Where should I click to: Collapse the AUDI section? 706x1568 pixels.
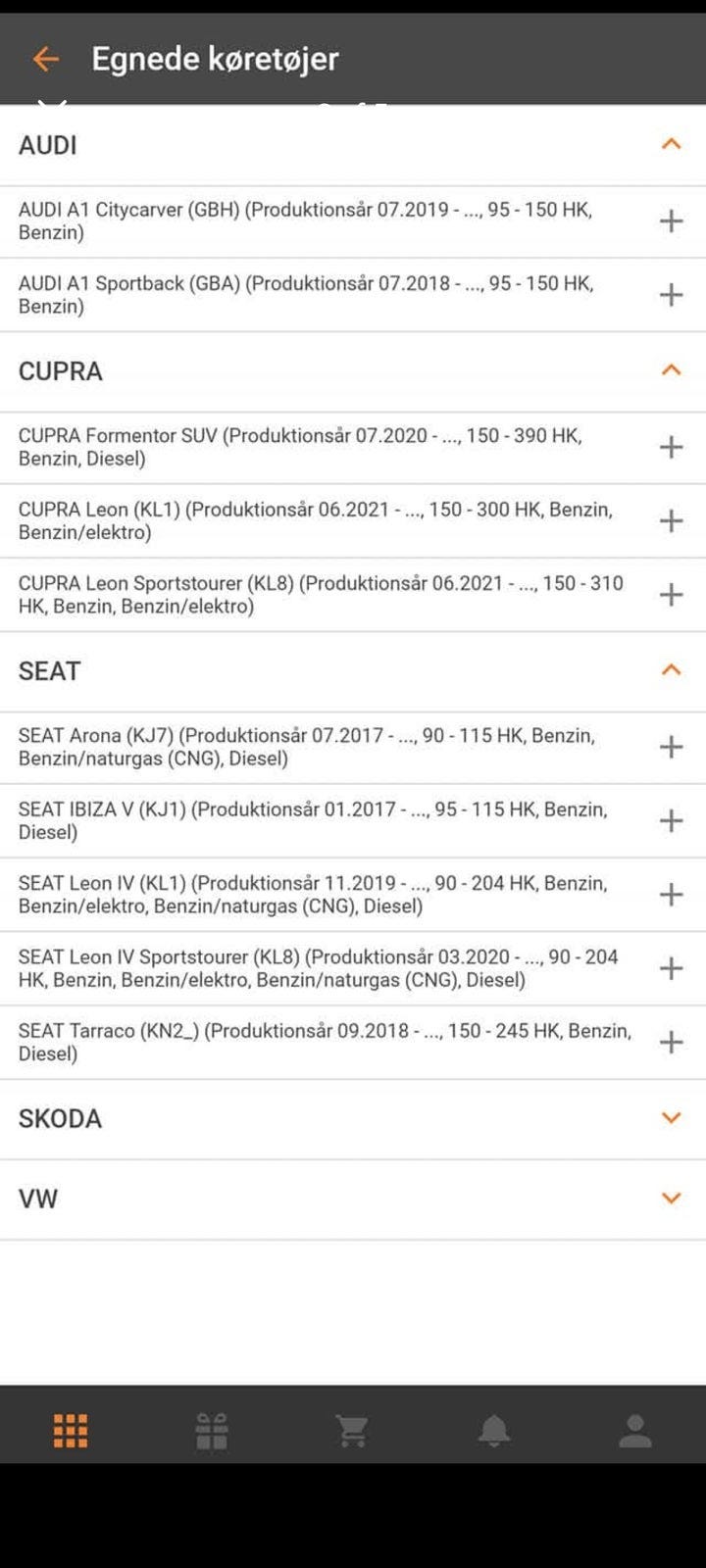pyautogui.click(x=671, y=145)
